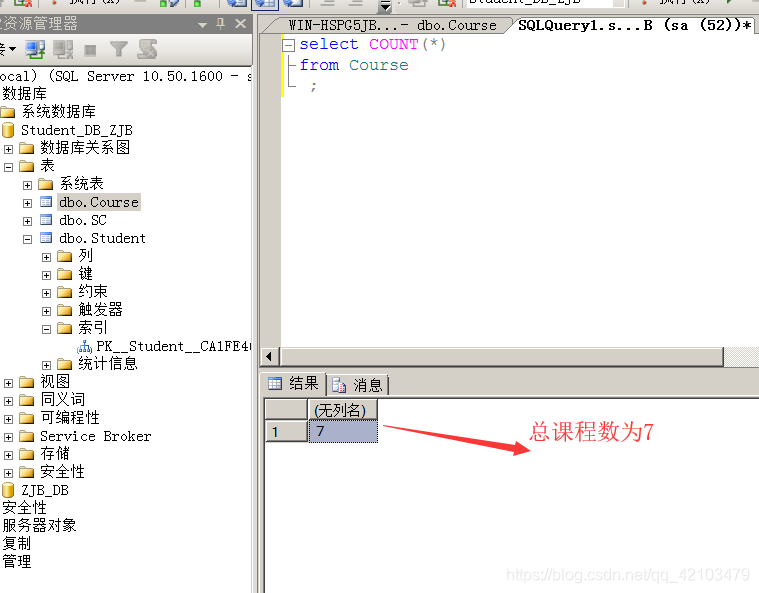Click the Filter funnel icon
Screen dimensions: 759x593
pos(119,49)
